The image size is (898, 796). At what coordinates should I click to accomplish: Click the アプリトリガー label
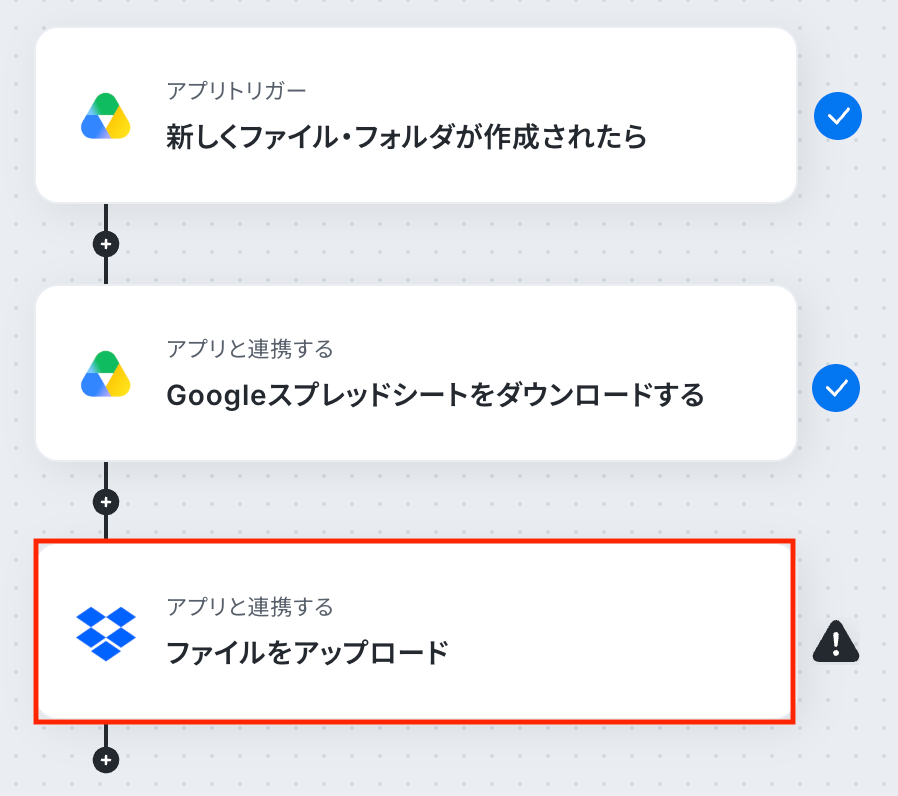237,91
